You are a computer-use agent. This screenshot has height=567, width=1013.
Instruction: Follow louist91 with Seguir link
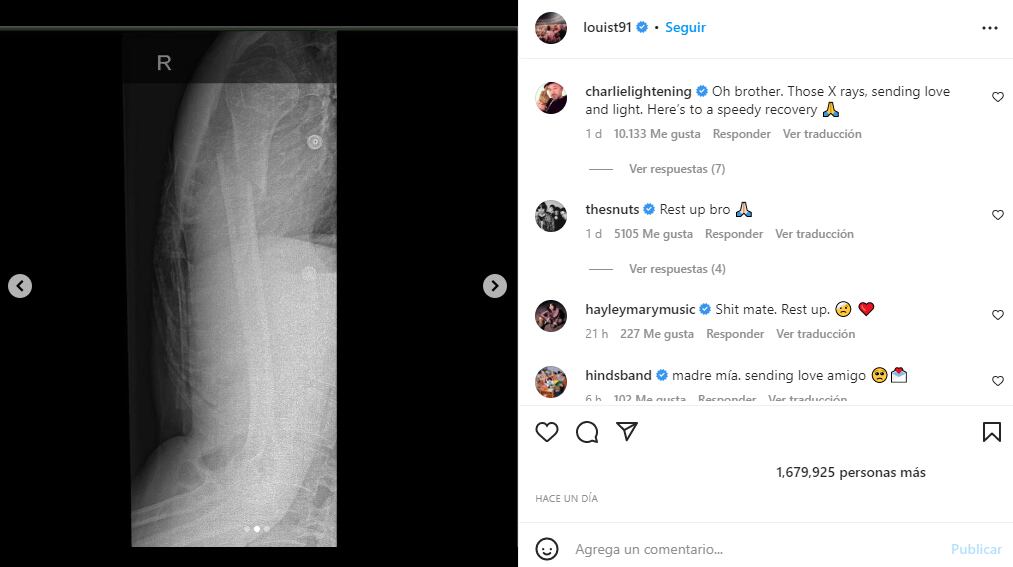click(x=685, y=28)
